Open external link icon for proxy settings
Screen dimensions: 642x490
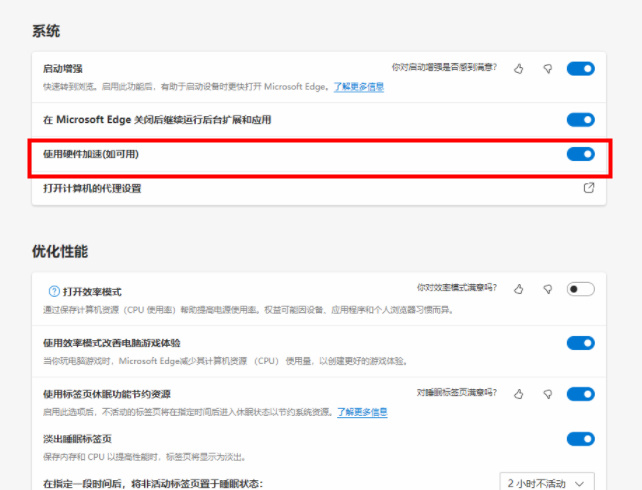pyautogui.click(x=589, y=188)
